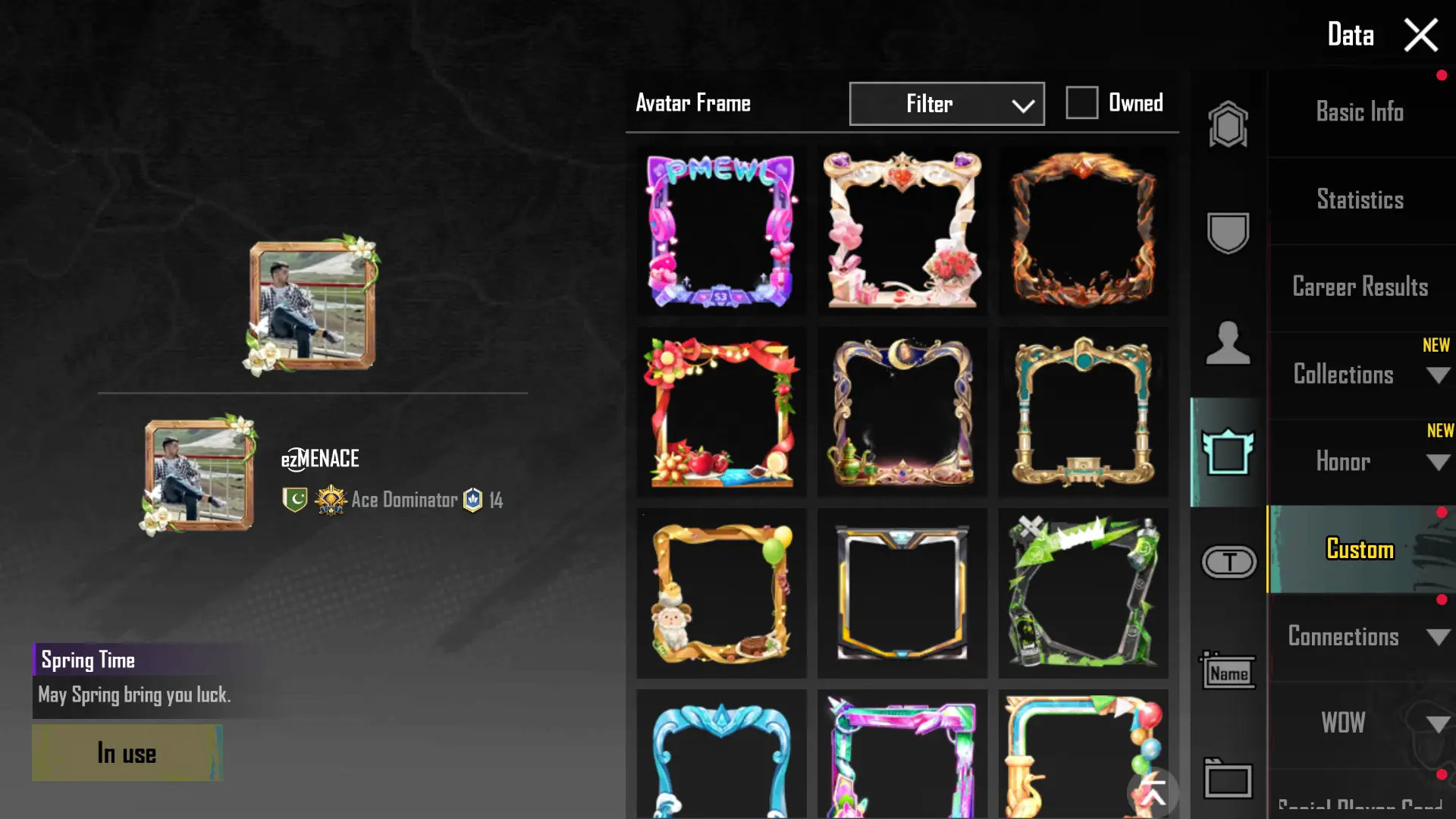This screenshot has width=1456, height=819.
Task: Select the avatar frame icon in sidebar
Action: (x=1228, y=452)
